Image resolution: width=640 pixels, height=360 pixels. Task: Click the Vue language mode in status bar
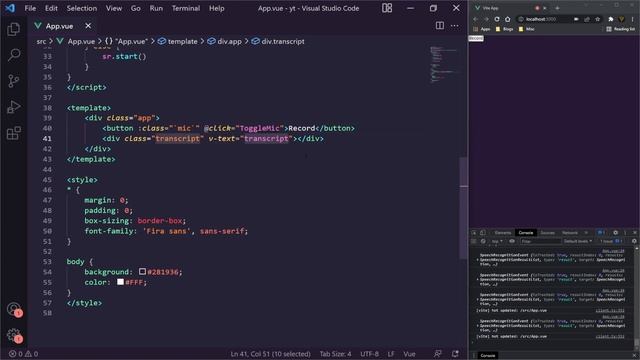coord(409,354)
